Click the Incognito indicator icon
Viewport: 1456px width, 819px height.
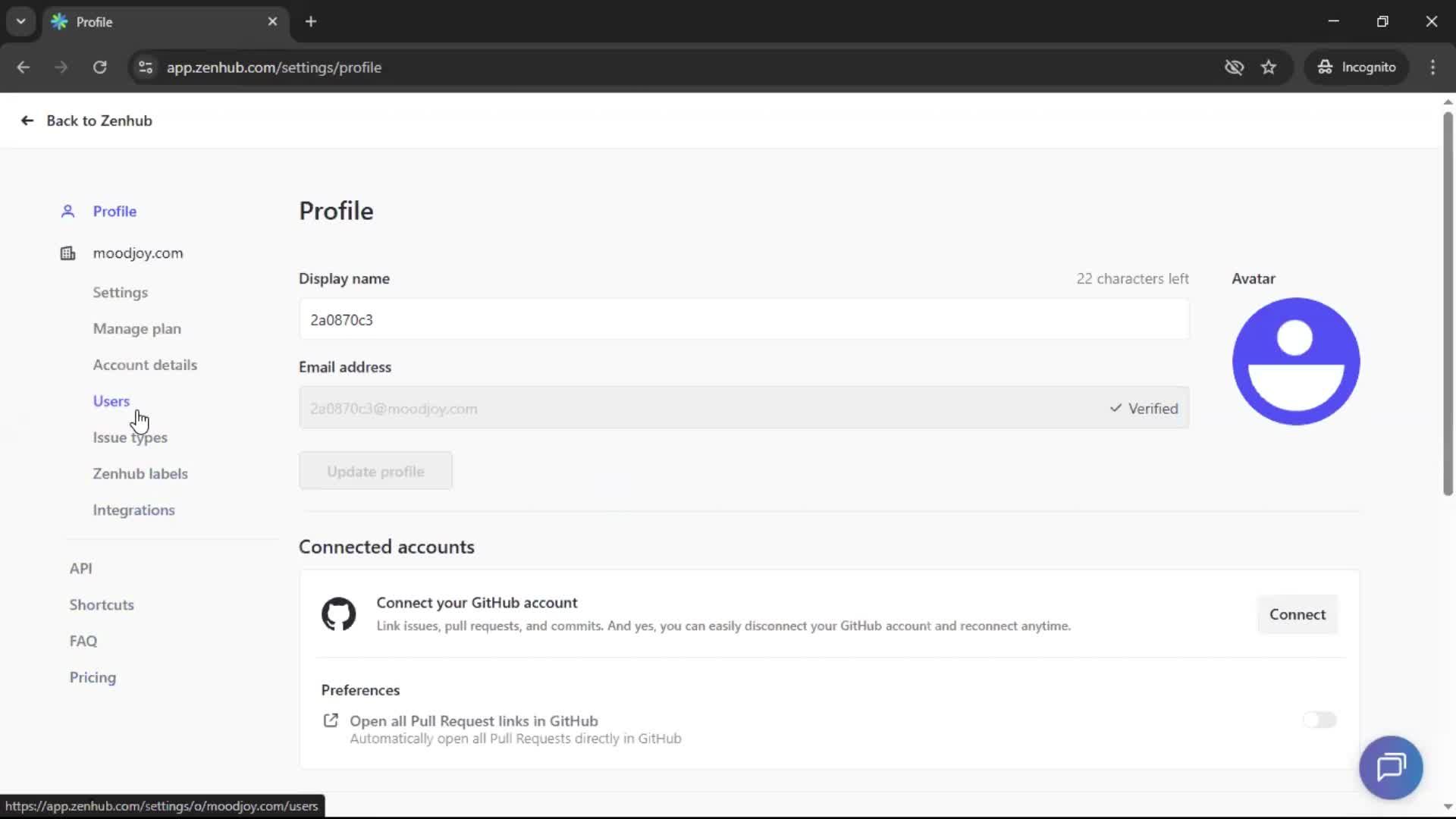pos(1324,67)
